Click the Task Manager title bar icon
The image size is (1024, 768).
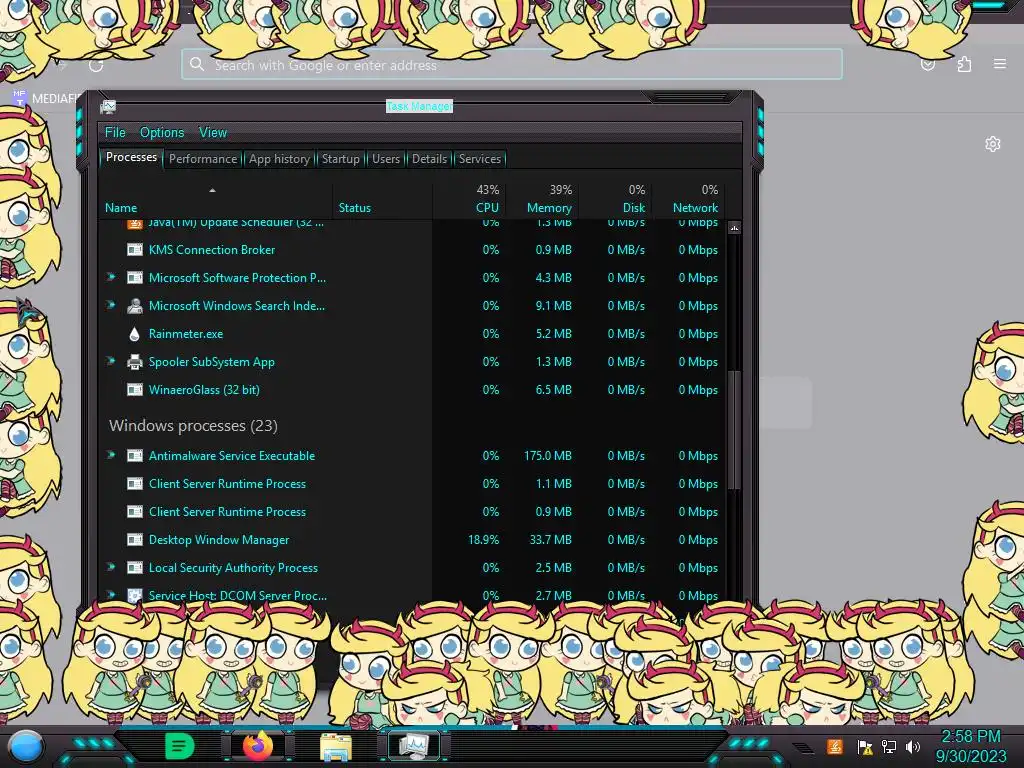(108, 107)
